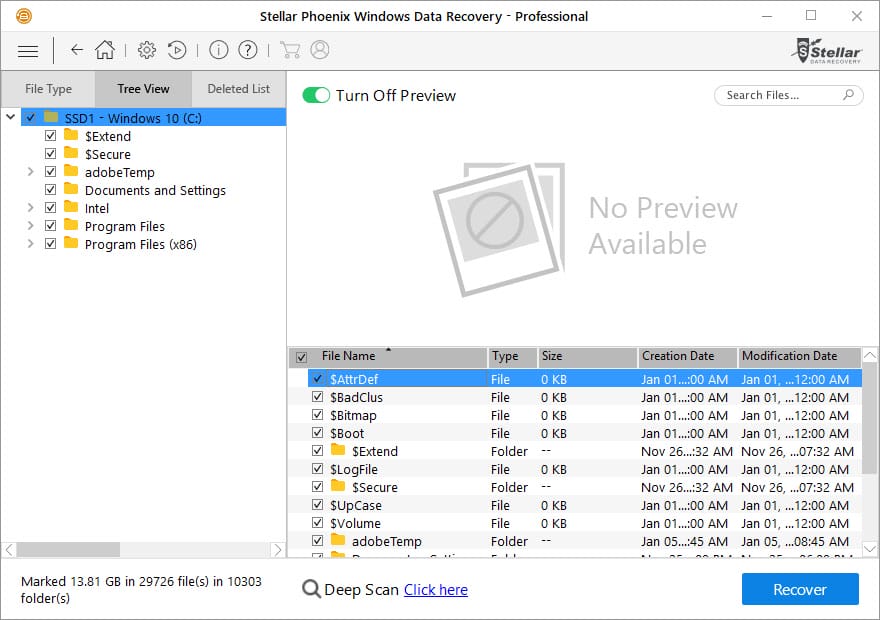Click the Search Files input box
The height and width of the screenshot is (620, 880).
click(780, 95)
